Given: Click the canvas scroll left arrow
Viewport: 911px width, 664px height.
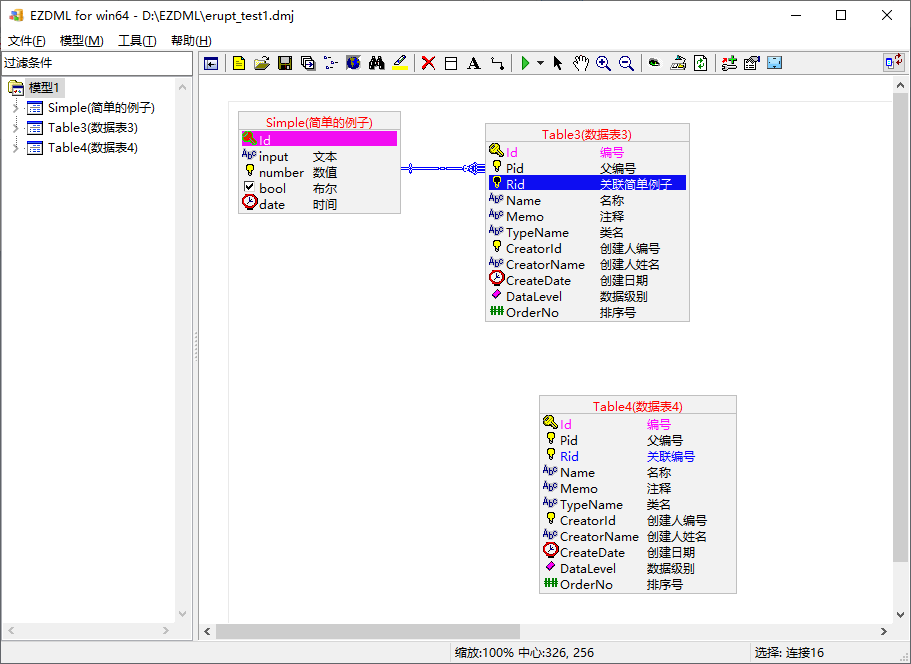Looking at the screenshot, I should coord(207,631).
